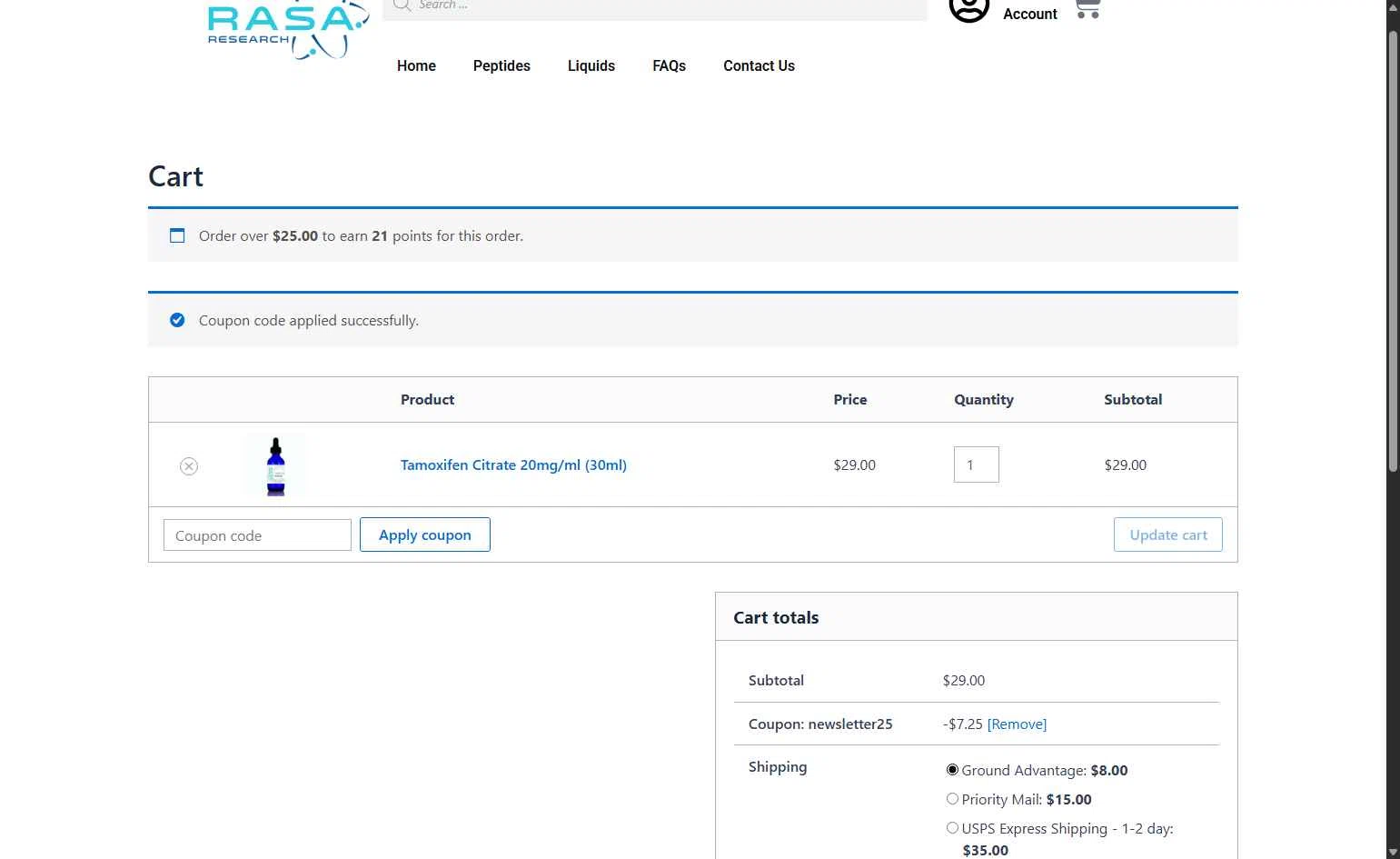Click the search magnifier icon
Screen dimensions: 1400x859
(402, 5)
